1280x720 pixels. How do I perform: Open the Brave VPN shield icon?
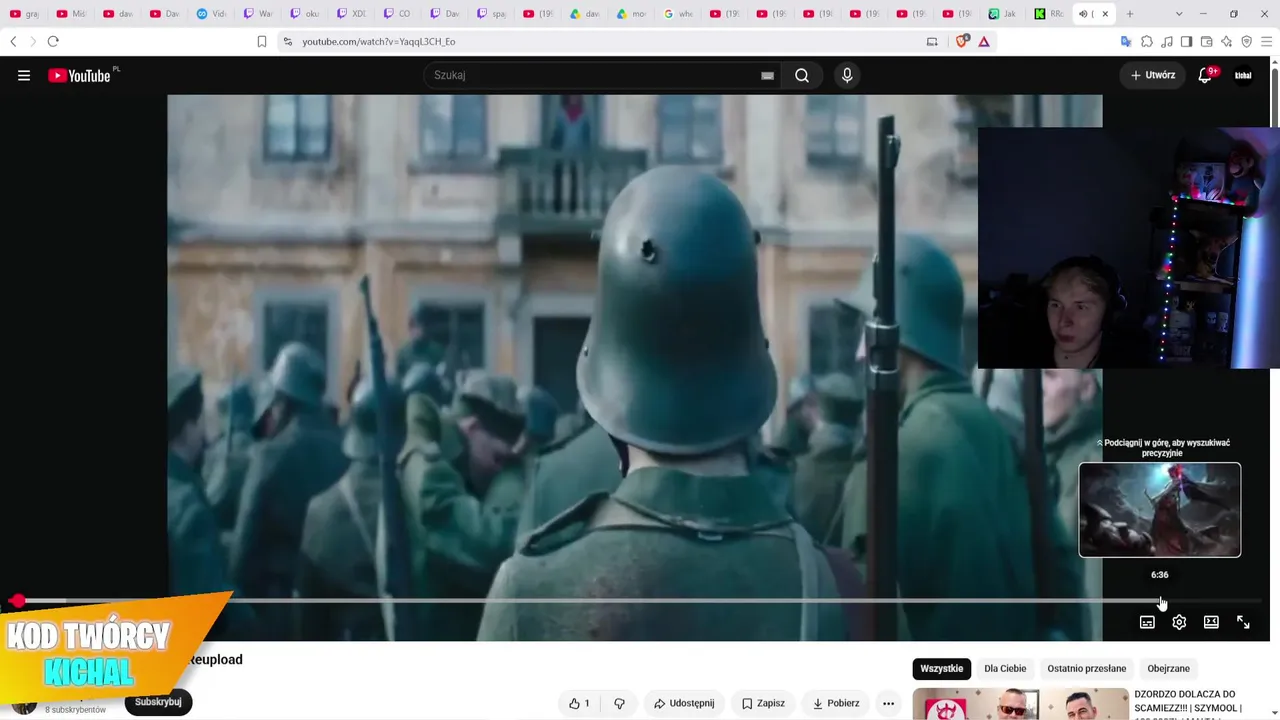[1246, 41]
